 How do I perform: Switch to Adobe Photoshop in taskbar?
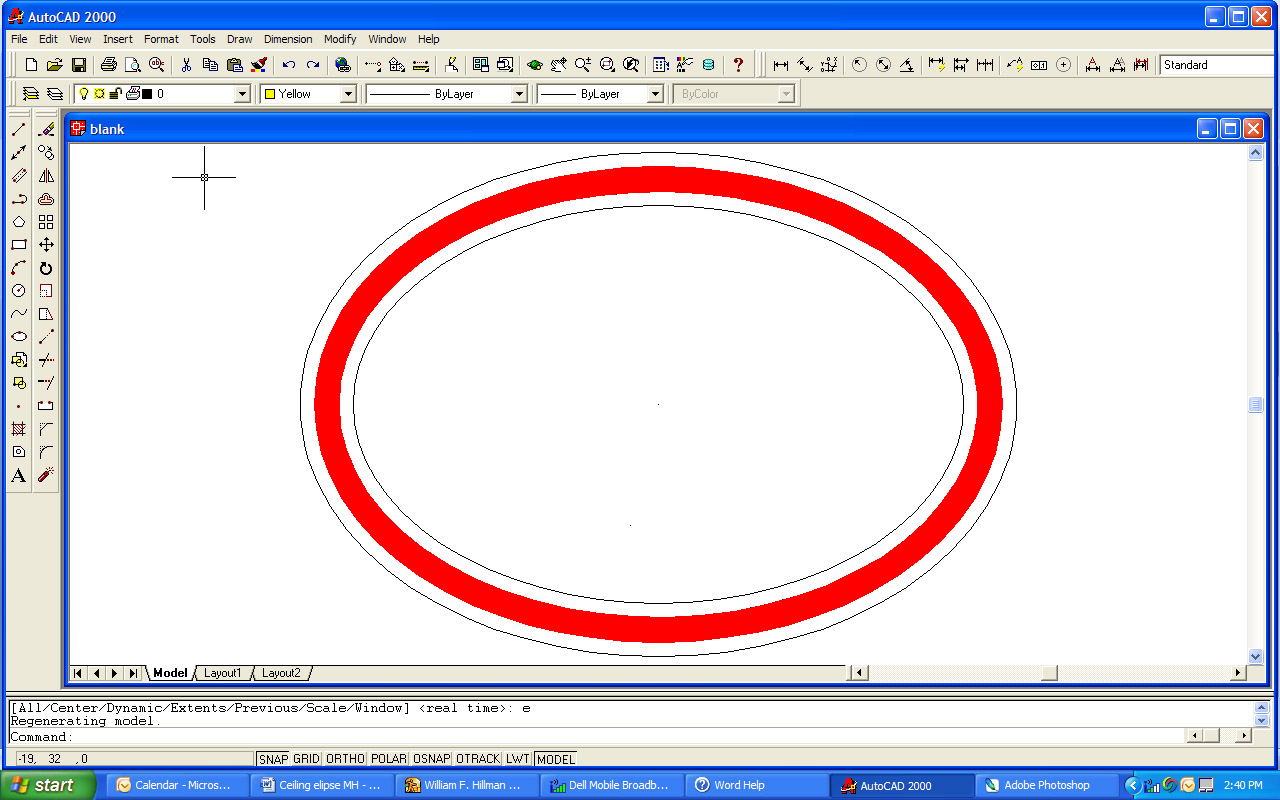[x=1047, y=785]
